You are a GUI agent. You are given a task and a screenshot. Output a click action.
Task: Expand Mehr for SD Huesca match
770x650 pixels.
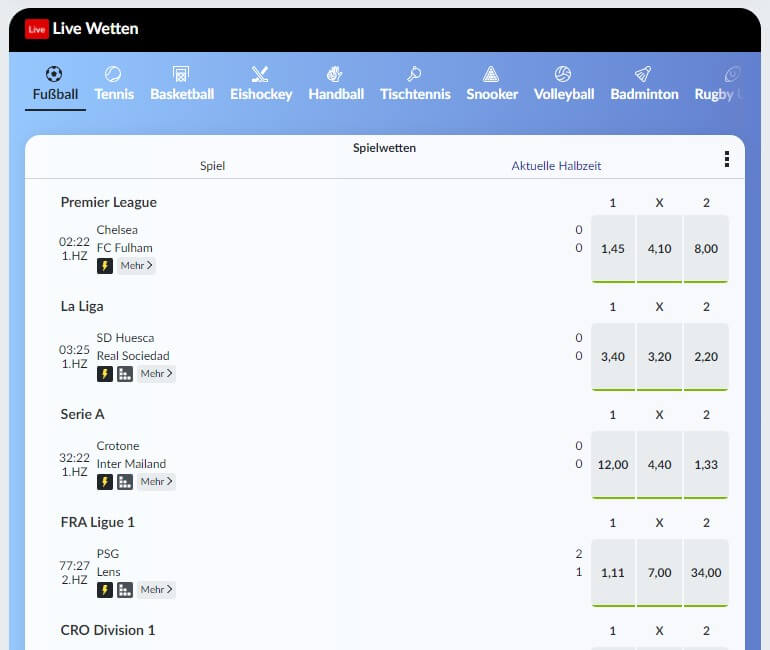coord(156,374)
